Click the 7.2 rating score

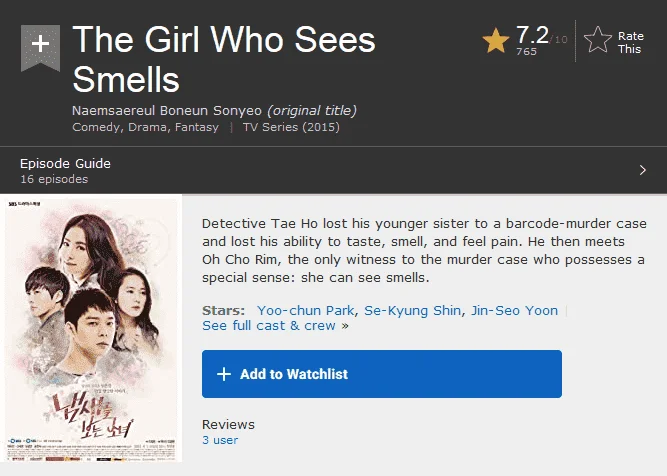tap(532, 35)
